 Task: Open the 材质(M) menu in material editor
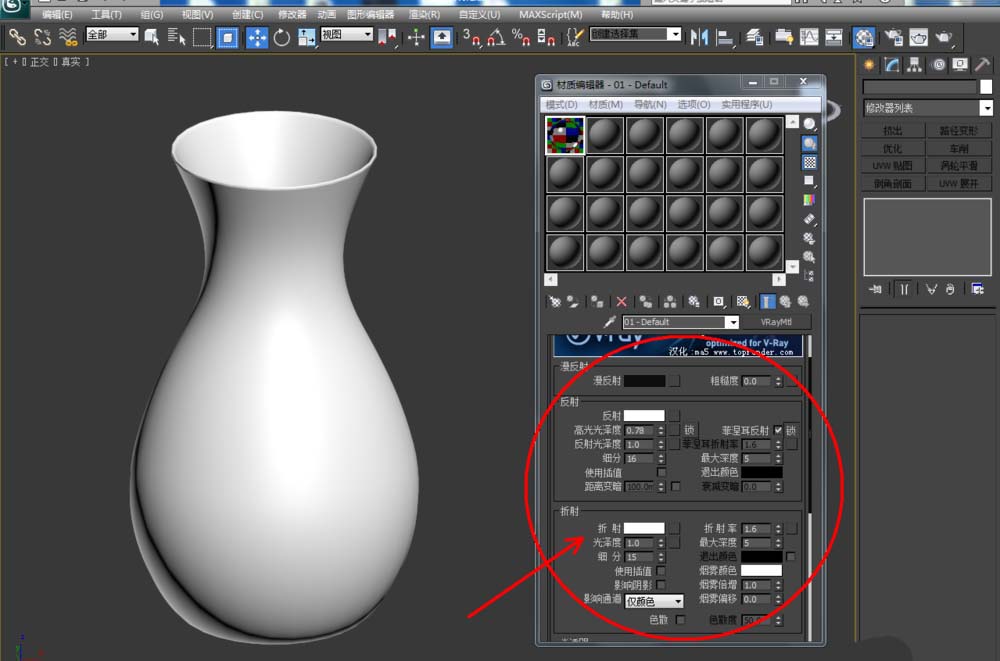point(605,104)
